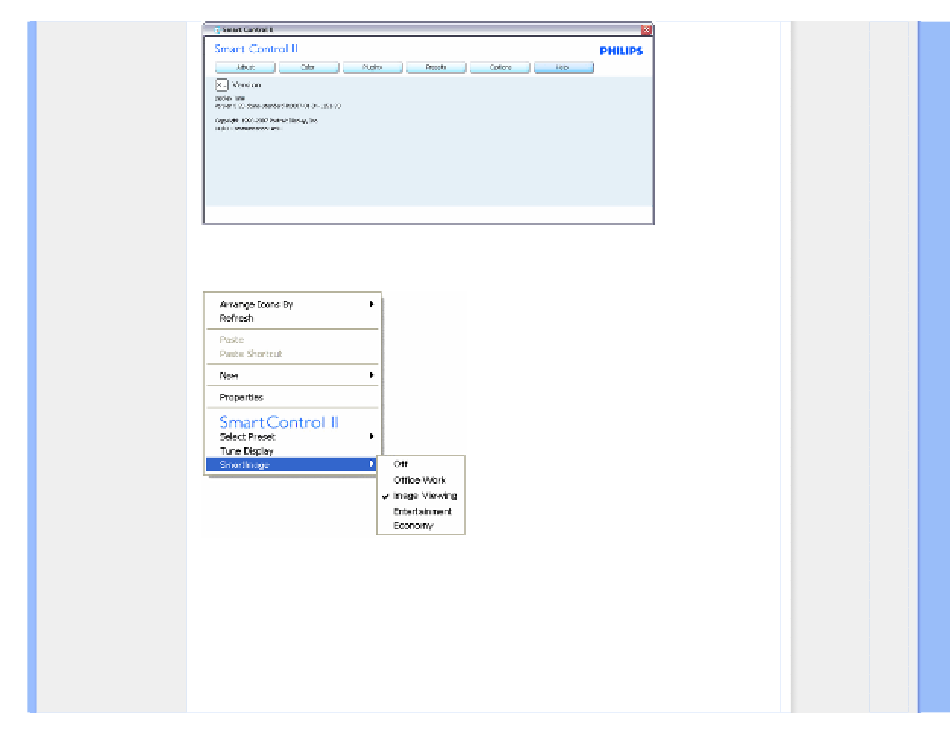Image resolution: width=950 pixels, height=734 pixels.
Task: Open the Plug-ins tab in SmartControl II
Action: pos(372,67)
